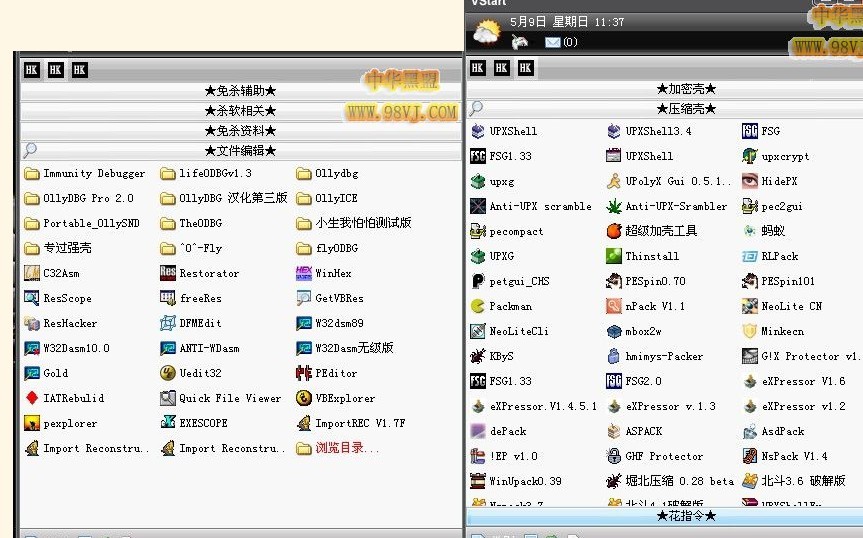Launch EXESCOPE icon
The height and width of the screenshot is (538, 863).
click(168, 423)
